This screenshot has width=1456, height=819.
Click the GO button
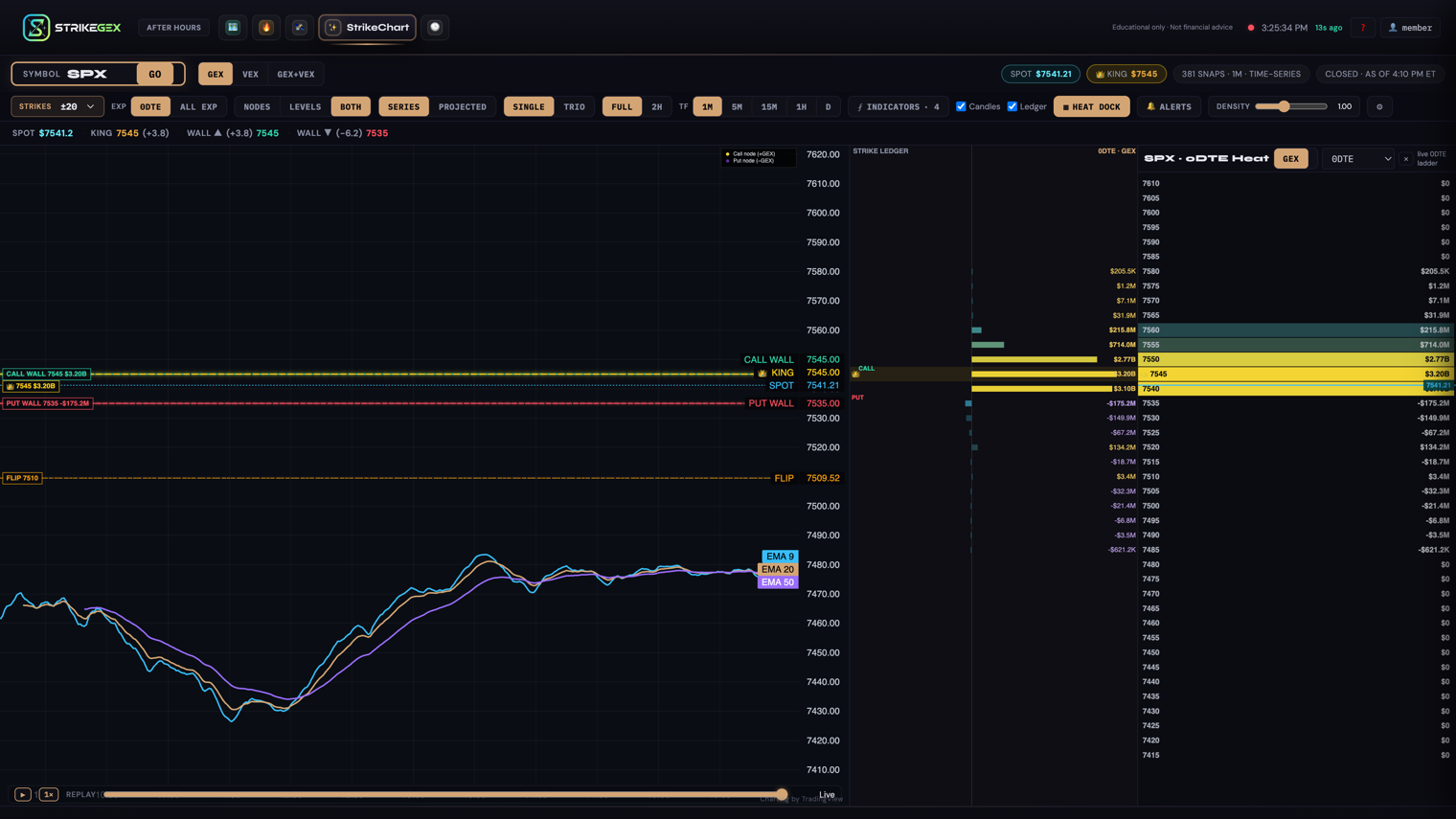[x=155, y=74]
